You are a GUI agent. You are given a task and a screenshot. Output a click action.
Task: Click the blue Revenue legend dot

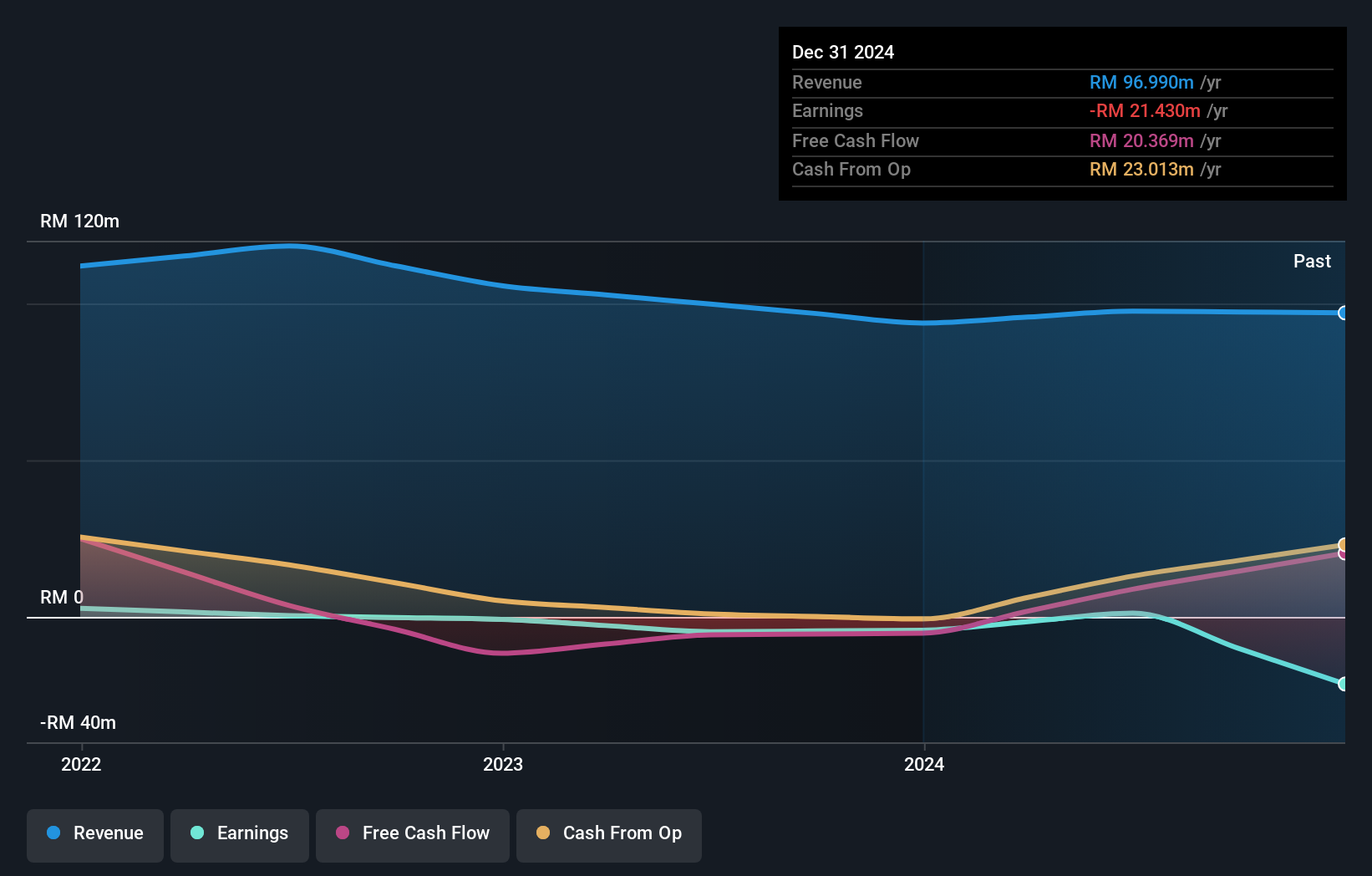click(53, 833)
